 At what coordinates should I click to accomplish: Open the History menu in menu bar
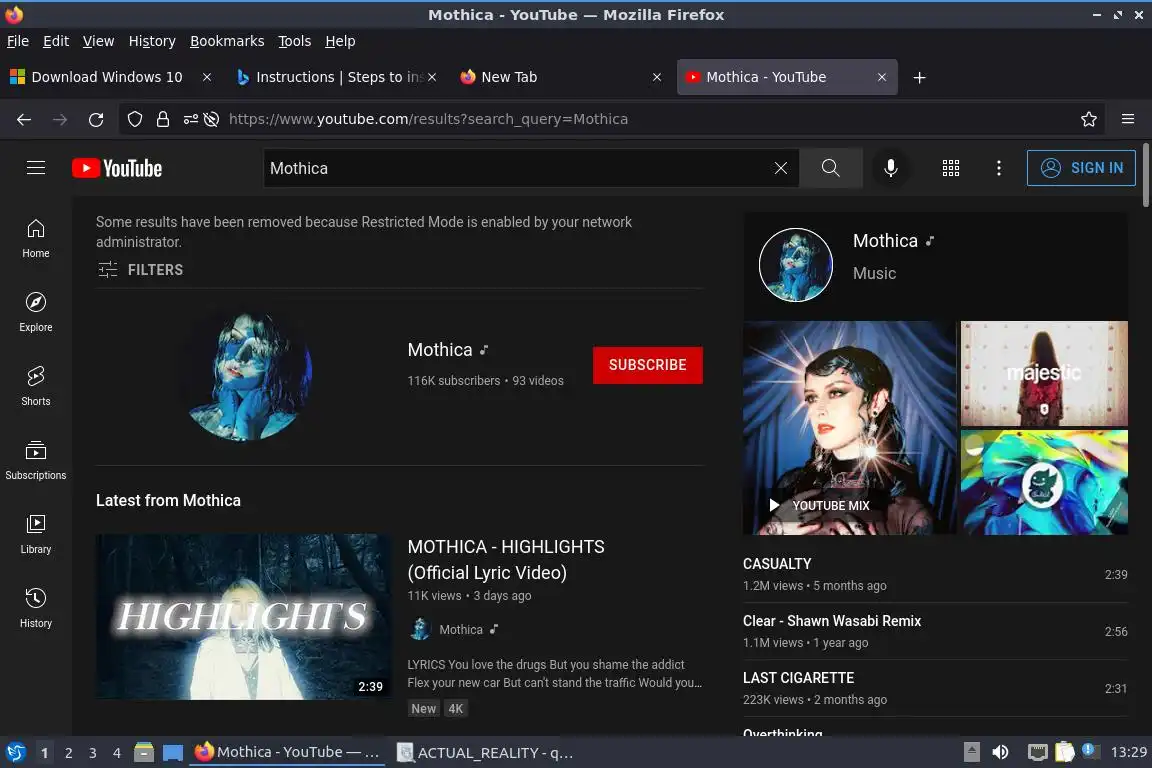(x=152, y=41)
